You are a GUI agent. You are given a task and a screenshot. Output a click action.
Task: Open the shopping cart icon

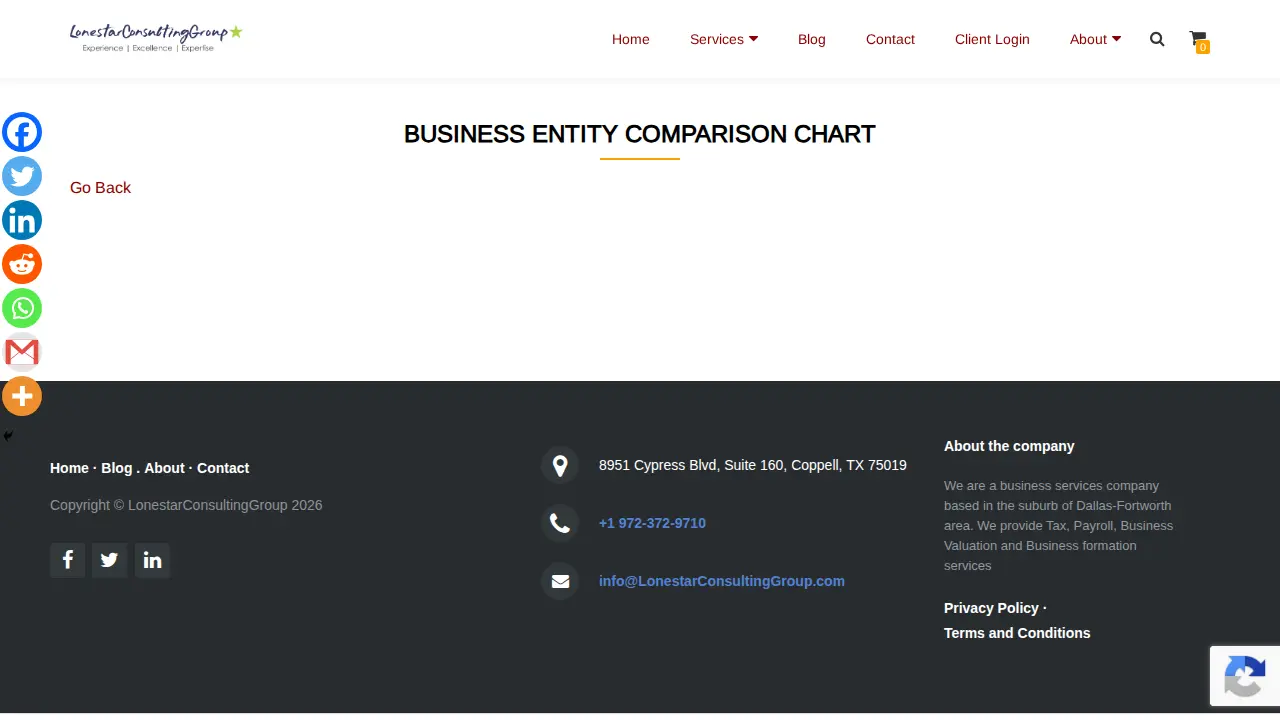pos(1198,40)
